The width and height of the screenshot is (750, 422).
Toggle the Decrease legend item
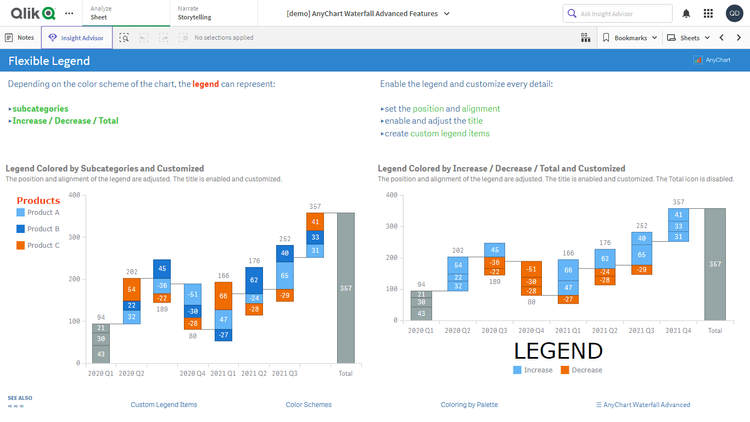pyautogui.click(x=580, y=370)
